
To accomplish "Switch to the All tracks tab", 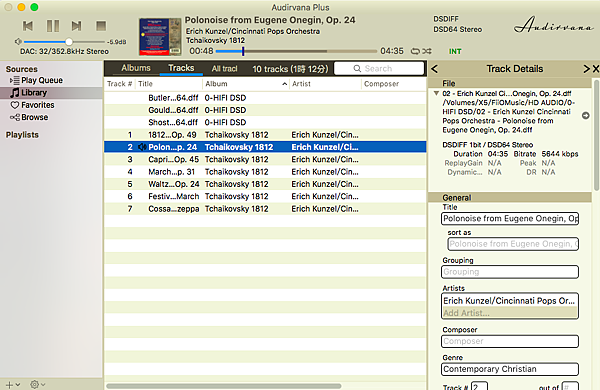I will [x=225, y=69].
